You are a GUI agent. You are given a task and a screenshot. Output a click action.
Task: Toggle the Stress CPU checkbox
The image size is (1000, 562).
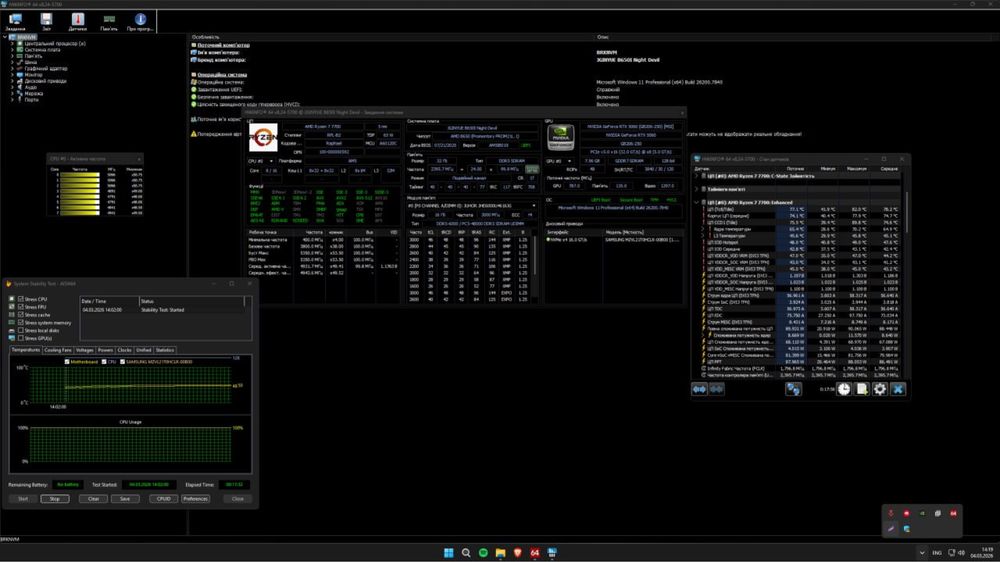tap(21, 299)
